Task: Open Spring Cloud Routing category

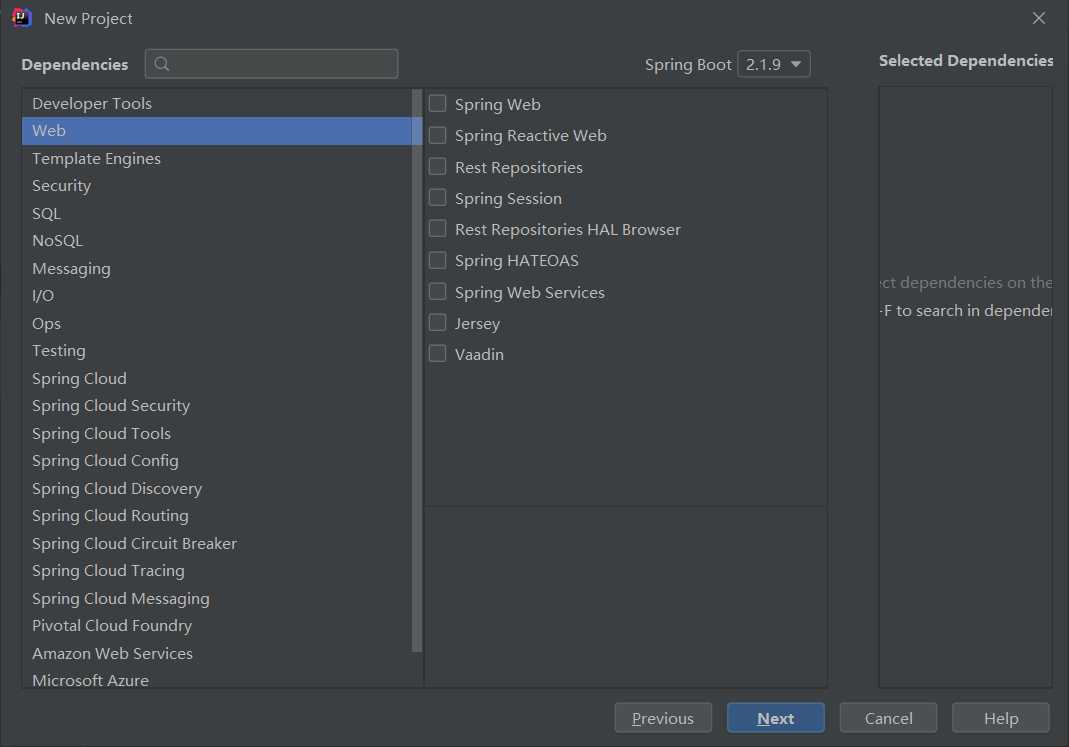Action: [217, 515]
